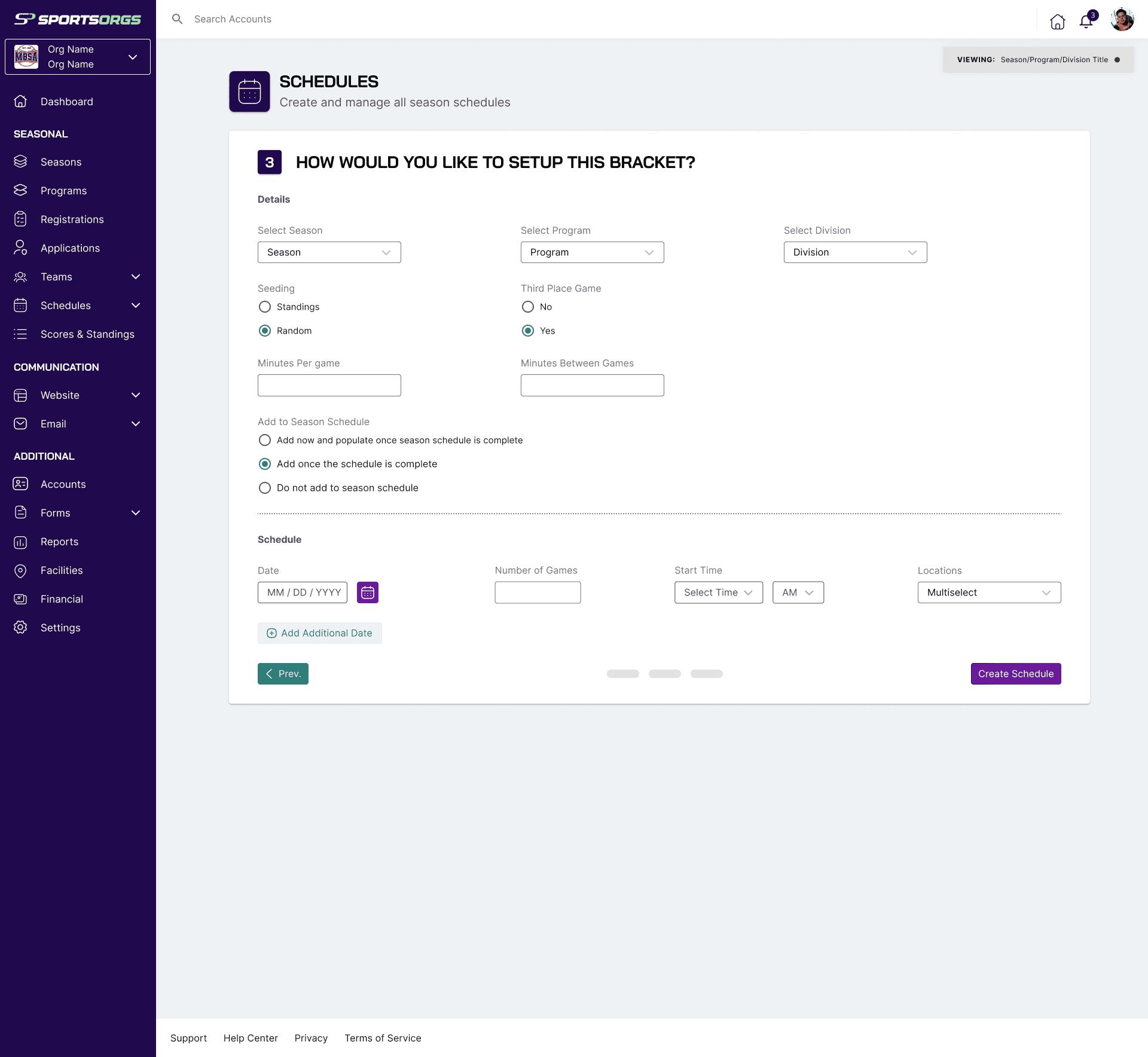The image size is (1148, 1057).
Task: Click the Create Schedule button
Action: [1015, 674]
